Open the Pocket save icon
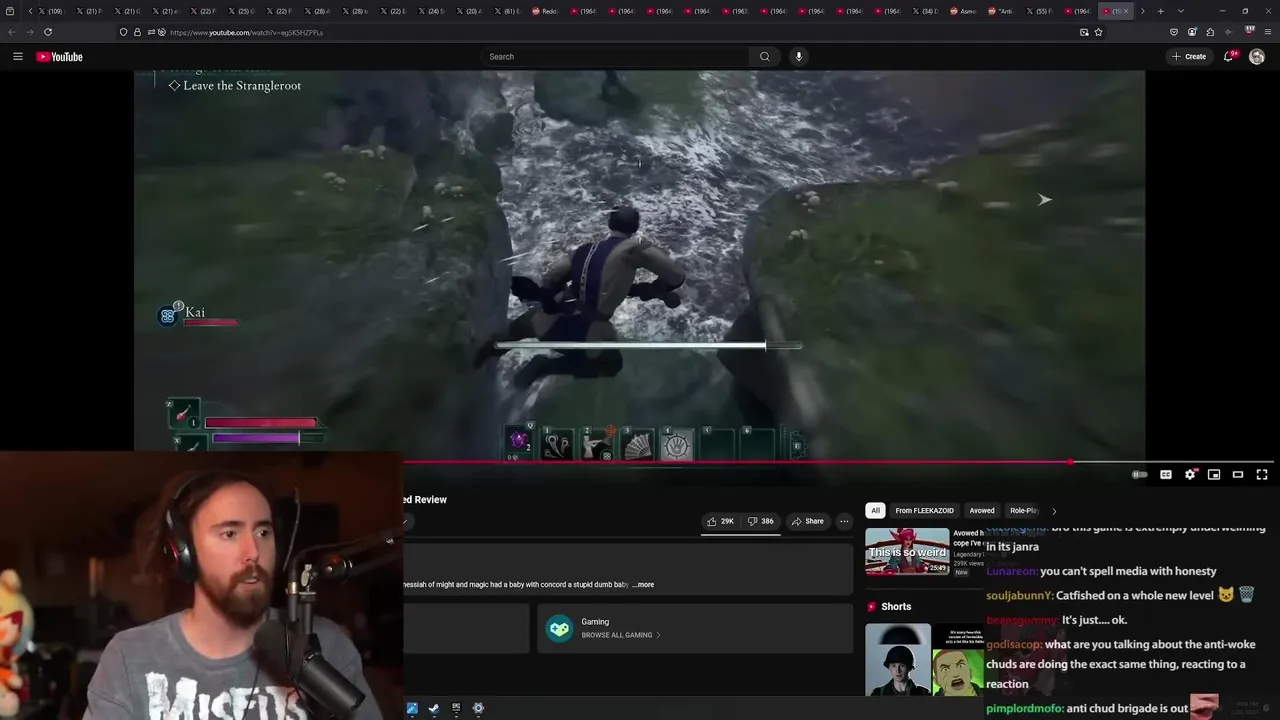The image size is (1280, 720). pos(1174,32)
